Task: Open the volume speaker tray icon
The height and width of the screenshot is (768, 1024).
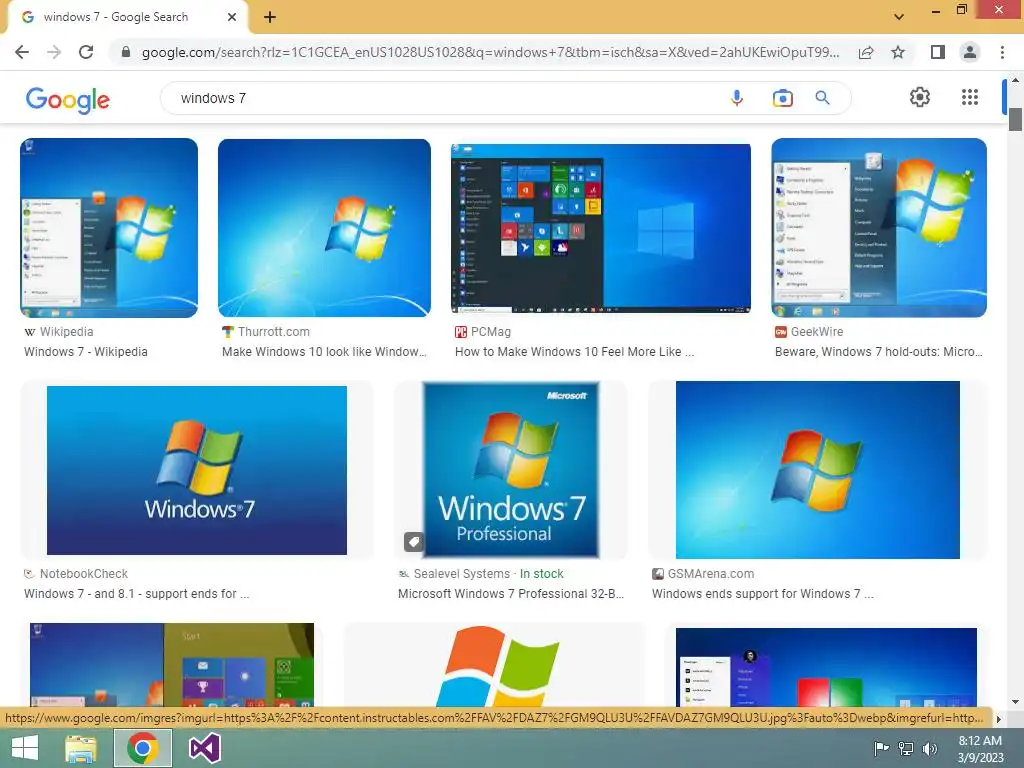Action: click(x=930, y=748)
